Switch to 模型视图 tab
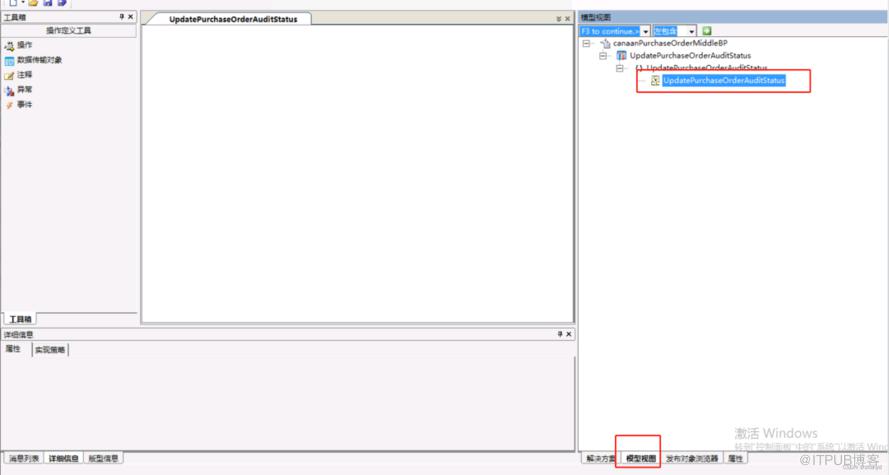Viewport: 889px width, 475px height. click(x=641, y=458)
